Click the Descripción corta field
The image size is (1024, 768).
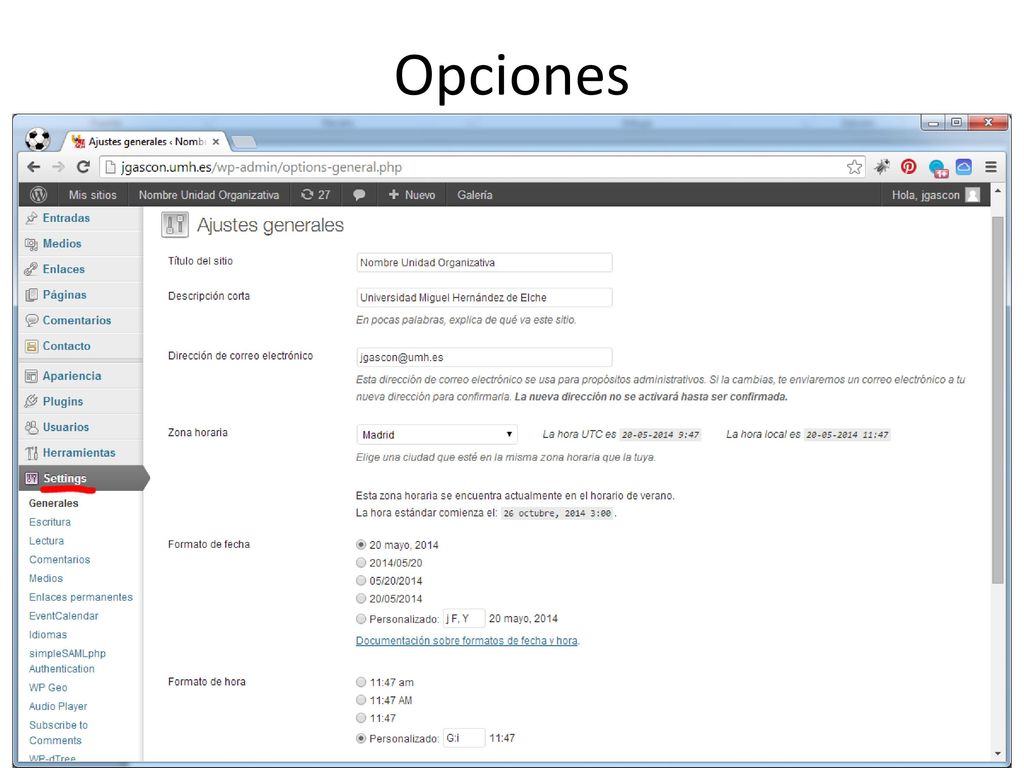click(x=484, y=298)
